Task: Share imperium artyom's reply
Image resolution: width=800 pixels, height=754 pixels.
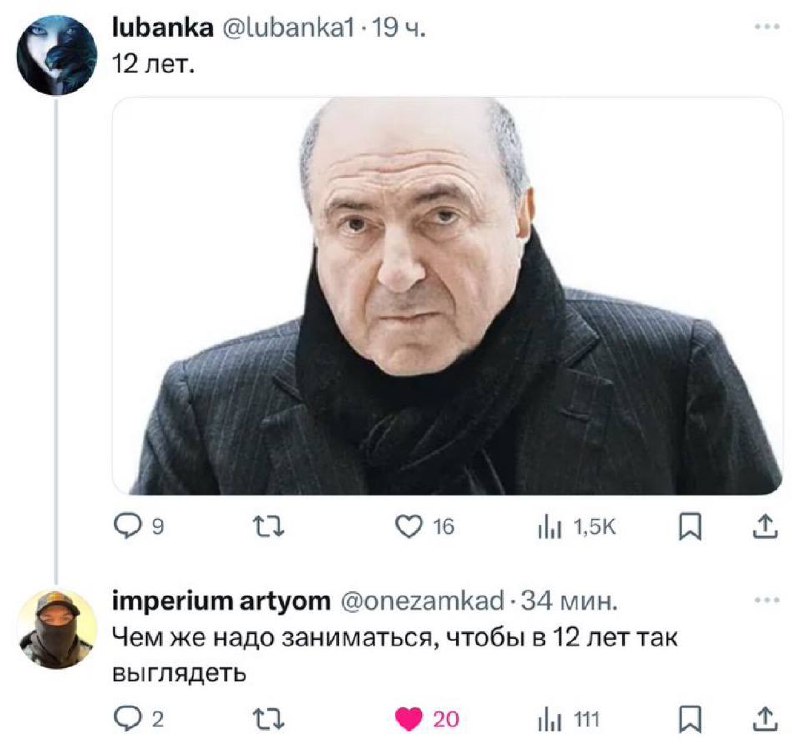Action: coord(763,718)
